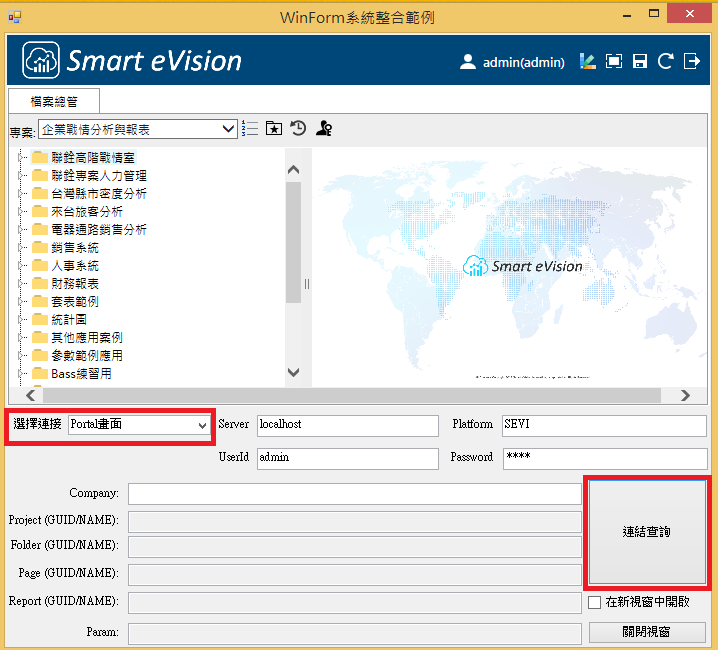Click the tree scroll down arrow

294,373
